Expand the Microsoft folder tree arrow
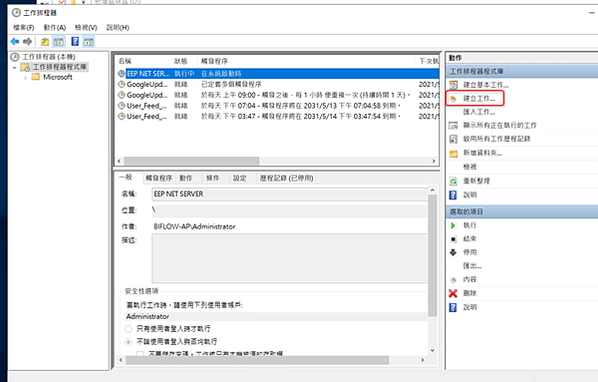 point(26,77)
